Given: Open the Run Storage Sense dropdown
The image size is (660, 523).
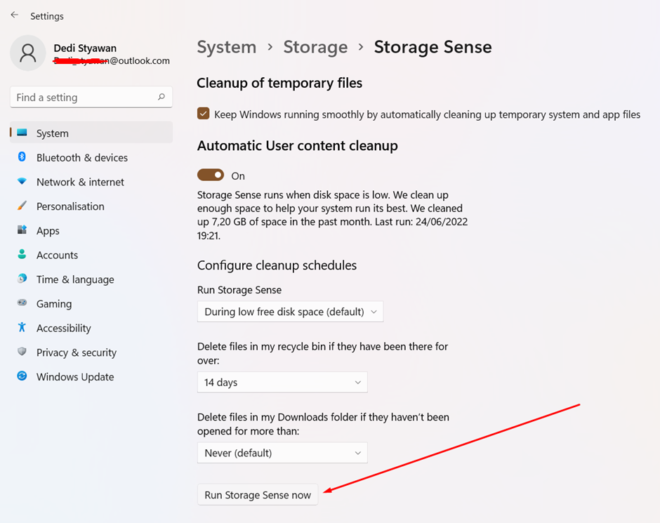Looking at the screenshot, I should [290, 312].
